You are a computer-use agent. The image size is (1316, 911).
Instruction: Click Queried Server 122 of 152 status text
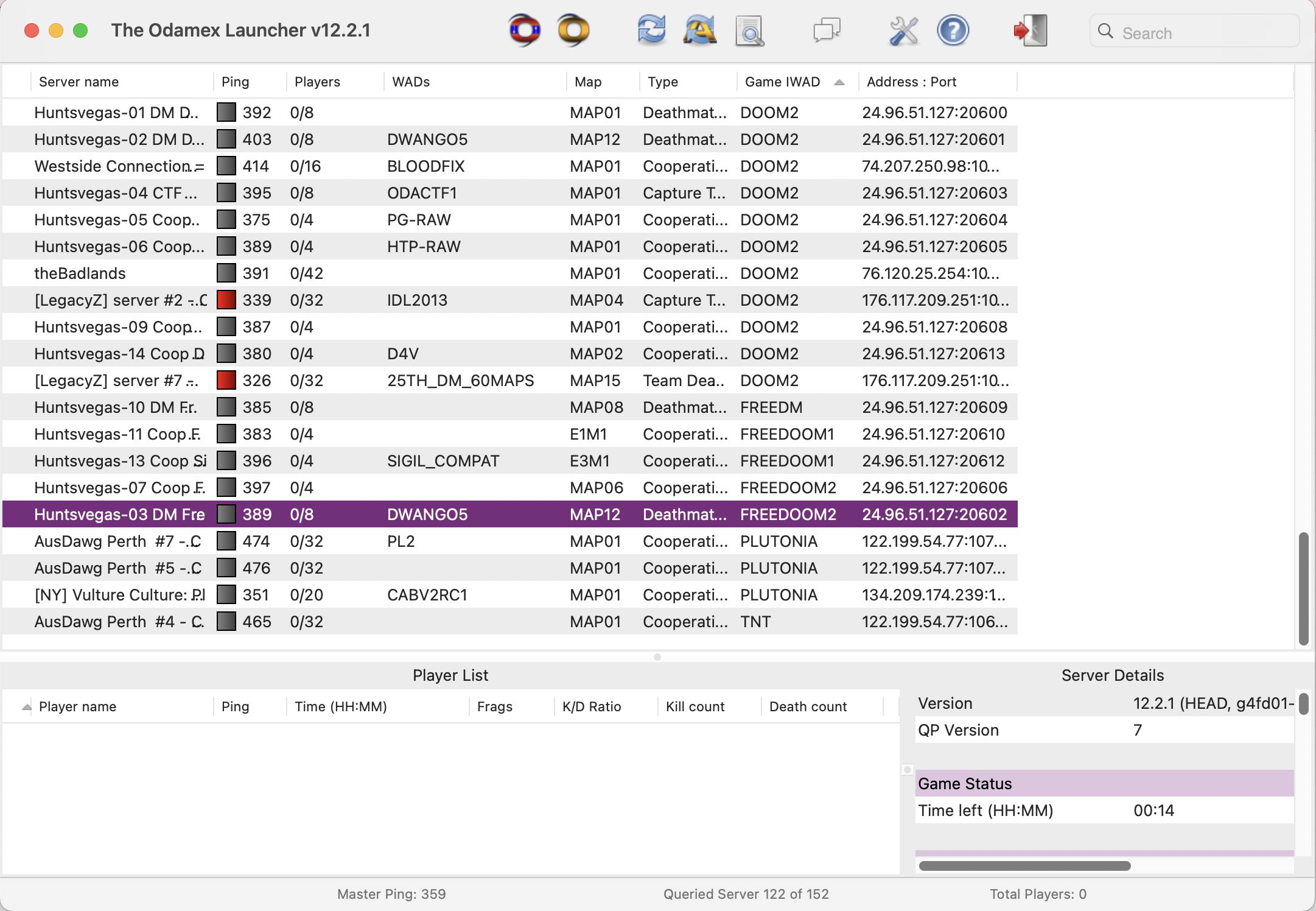[x=746, y=894]
